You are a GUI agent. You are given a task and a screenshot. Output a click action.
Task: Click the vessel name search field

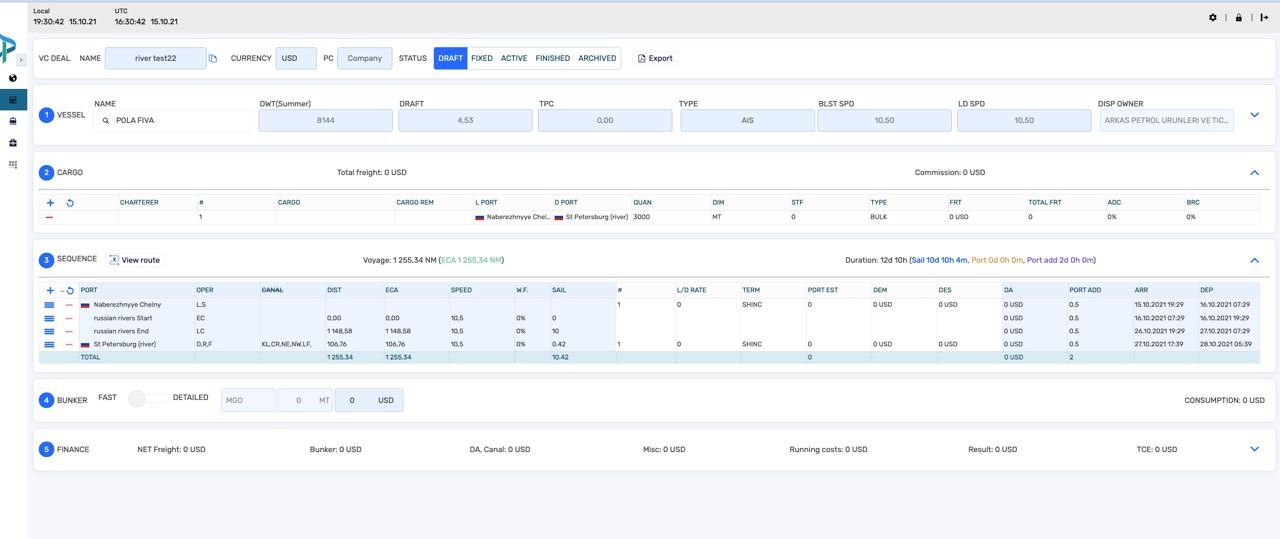pyautogui.click(x=174, y=120)
